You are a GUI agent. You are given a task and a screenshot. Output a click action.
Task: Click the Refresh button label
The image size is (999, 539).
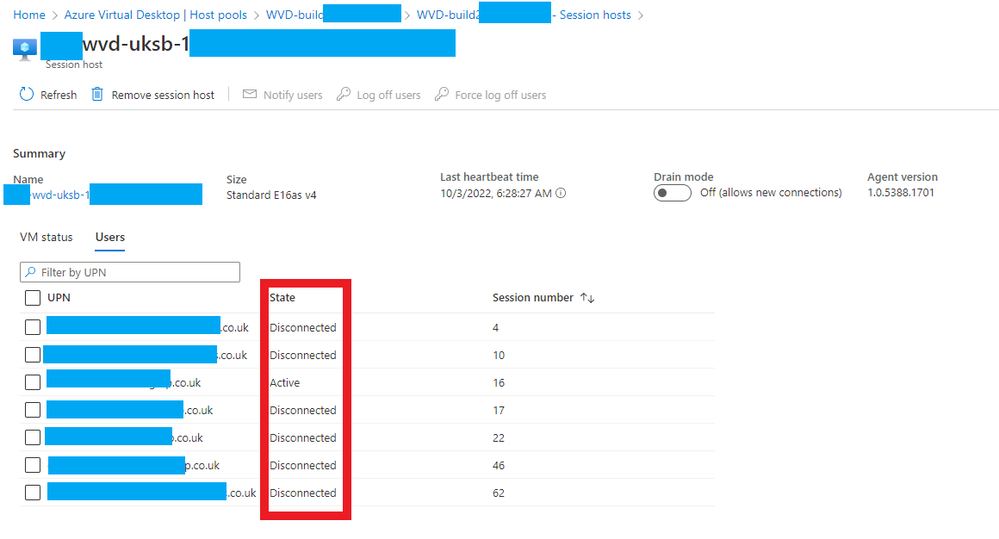tap(59, 95)
